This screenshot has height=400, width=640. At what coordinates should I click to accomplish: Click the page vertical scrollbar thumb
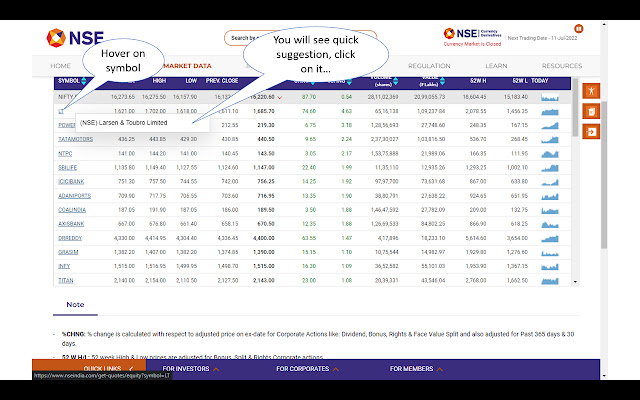click(x=604, y=175)
